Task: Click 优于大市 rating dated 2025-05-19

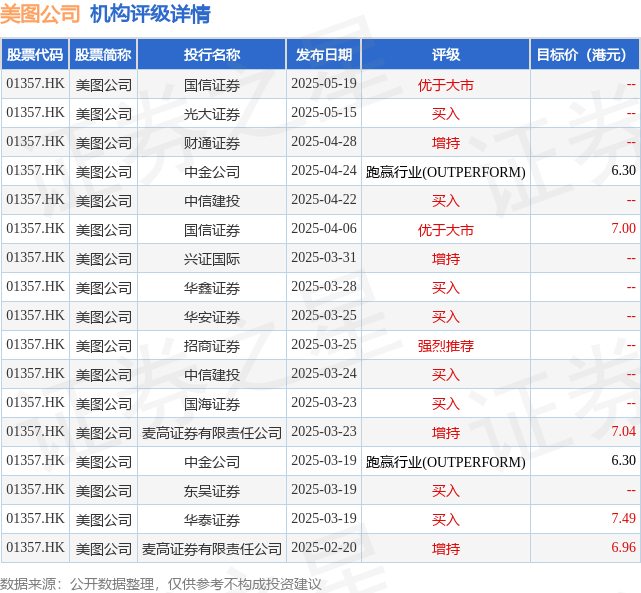Action: tap(446, 85)
